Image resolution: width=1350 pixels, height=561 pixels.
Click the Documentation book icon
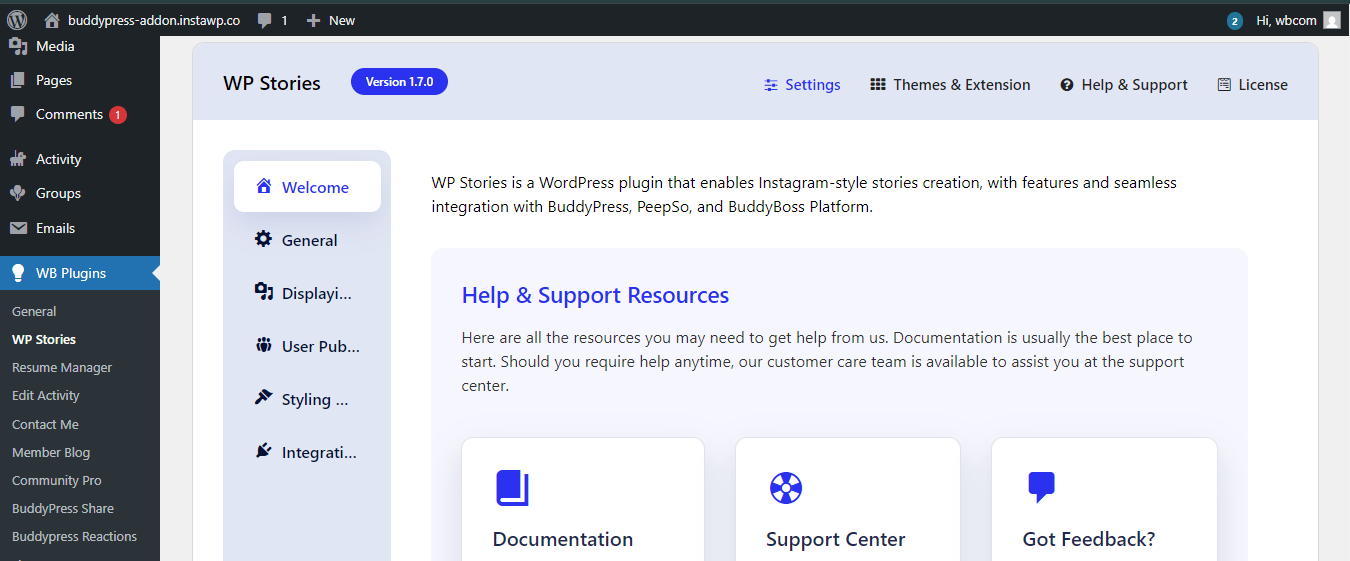(512, 488)
